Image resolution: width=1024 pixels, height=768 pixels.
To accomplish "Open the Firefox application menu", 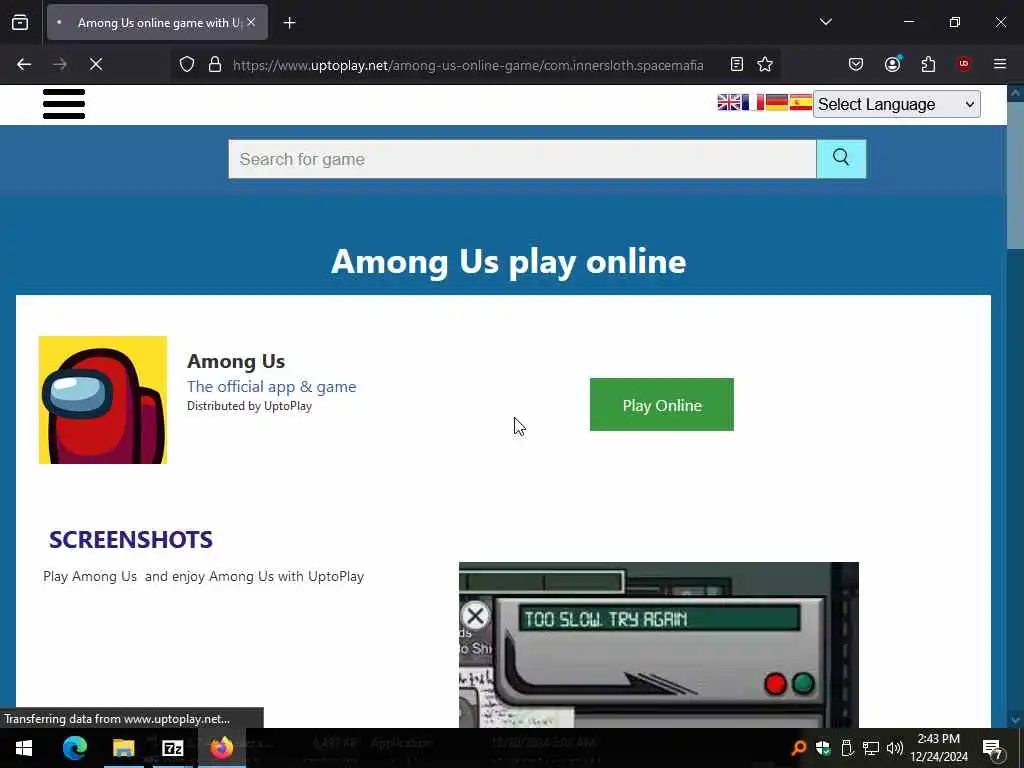I will pos(1000,64).
